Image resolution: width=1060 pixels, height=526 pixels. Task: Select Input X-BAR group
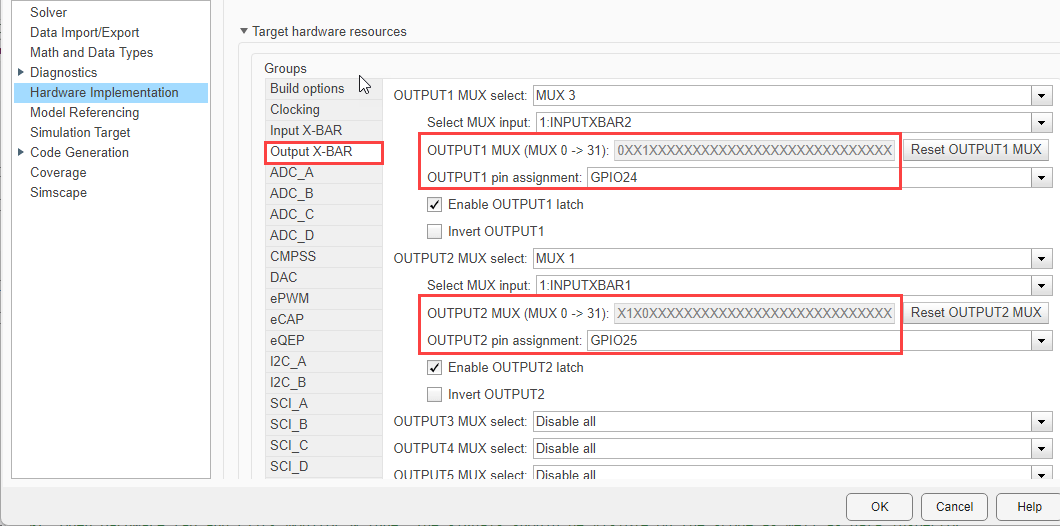[324, 130]
